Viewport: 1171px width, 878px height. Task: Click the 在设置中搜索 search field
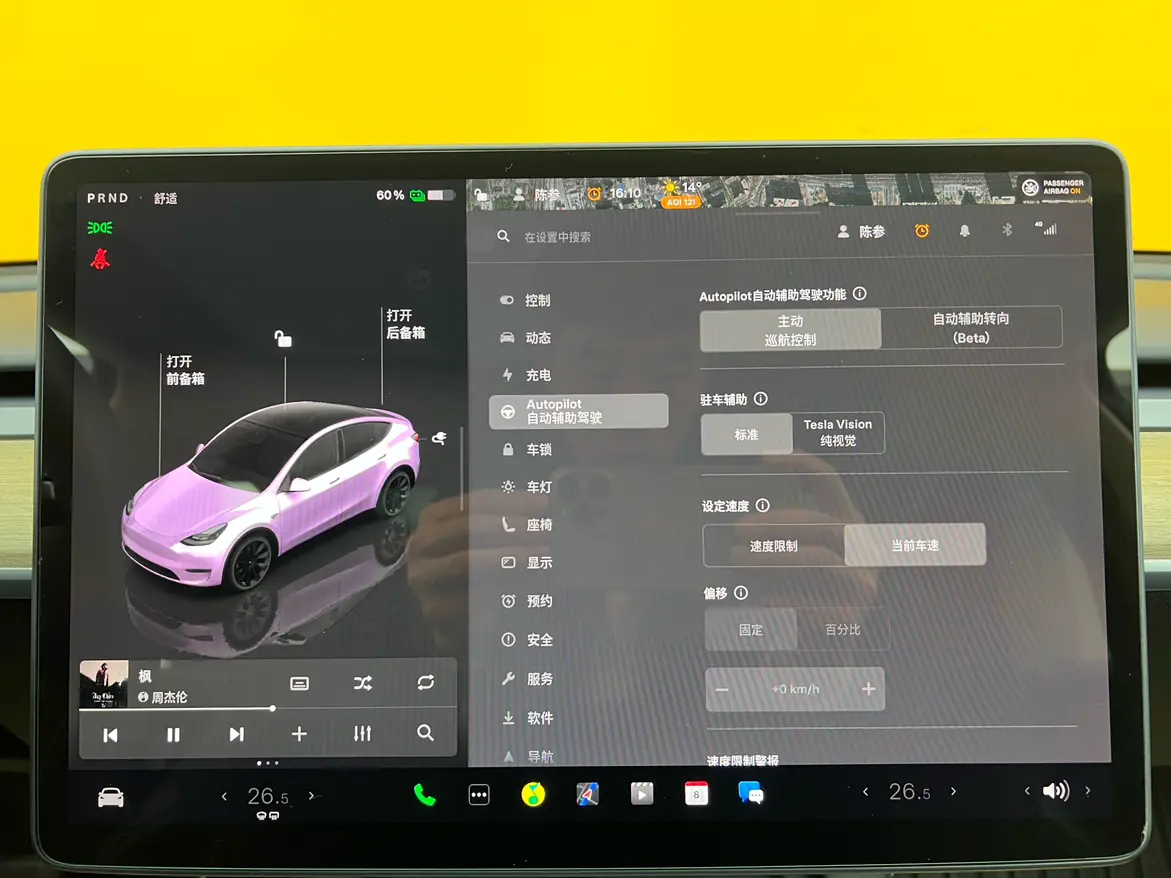pos(600,237)
